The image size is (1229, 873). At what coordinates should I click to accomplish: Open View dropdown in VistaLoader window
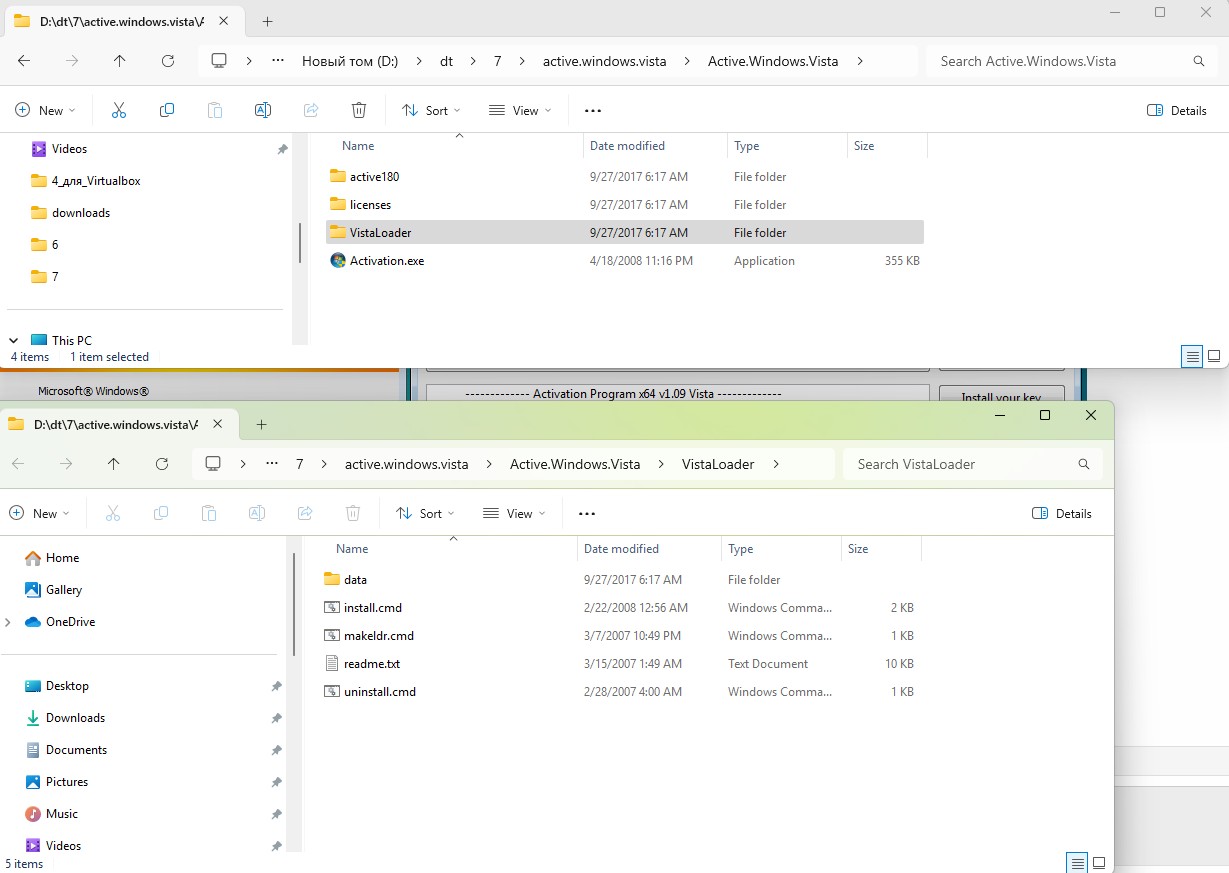click(x=513, y=514)
